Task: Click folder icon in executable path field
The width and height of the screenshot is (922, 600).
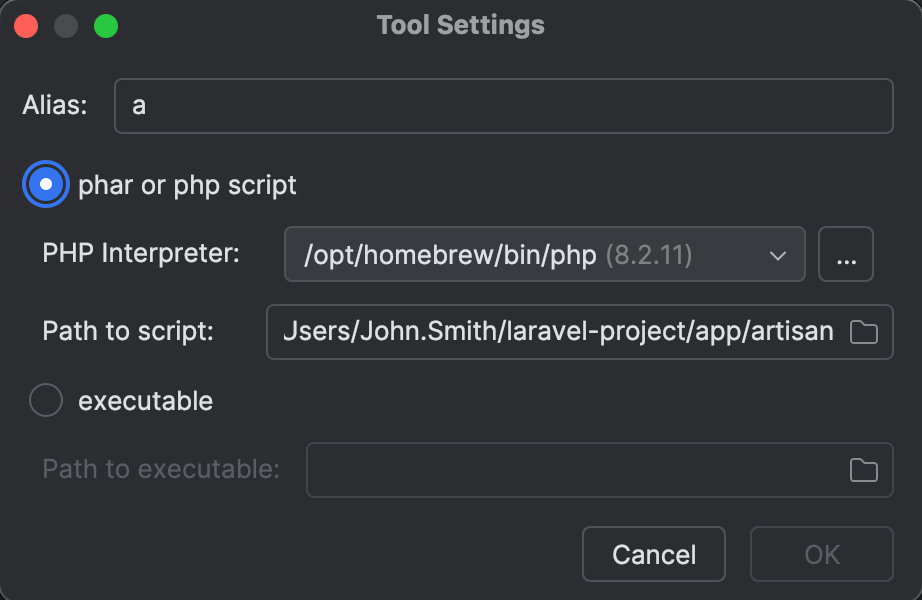Action: 863,470
